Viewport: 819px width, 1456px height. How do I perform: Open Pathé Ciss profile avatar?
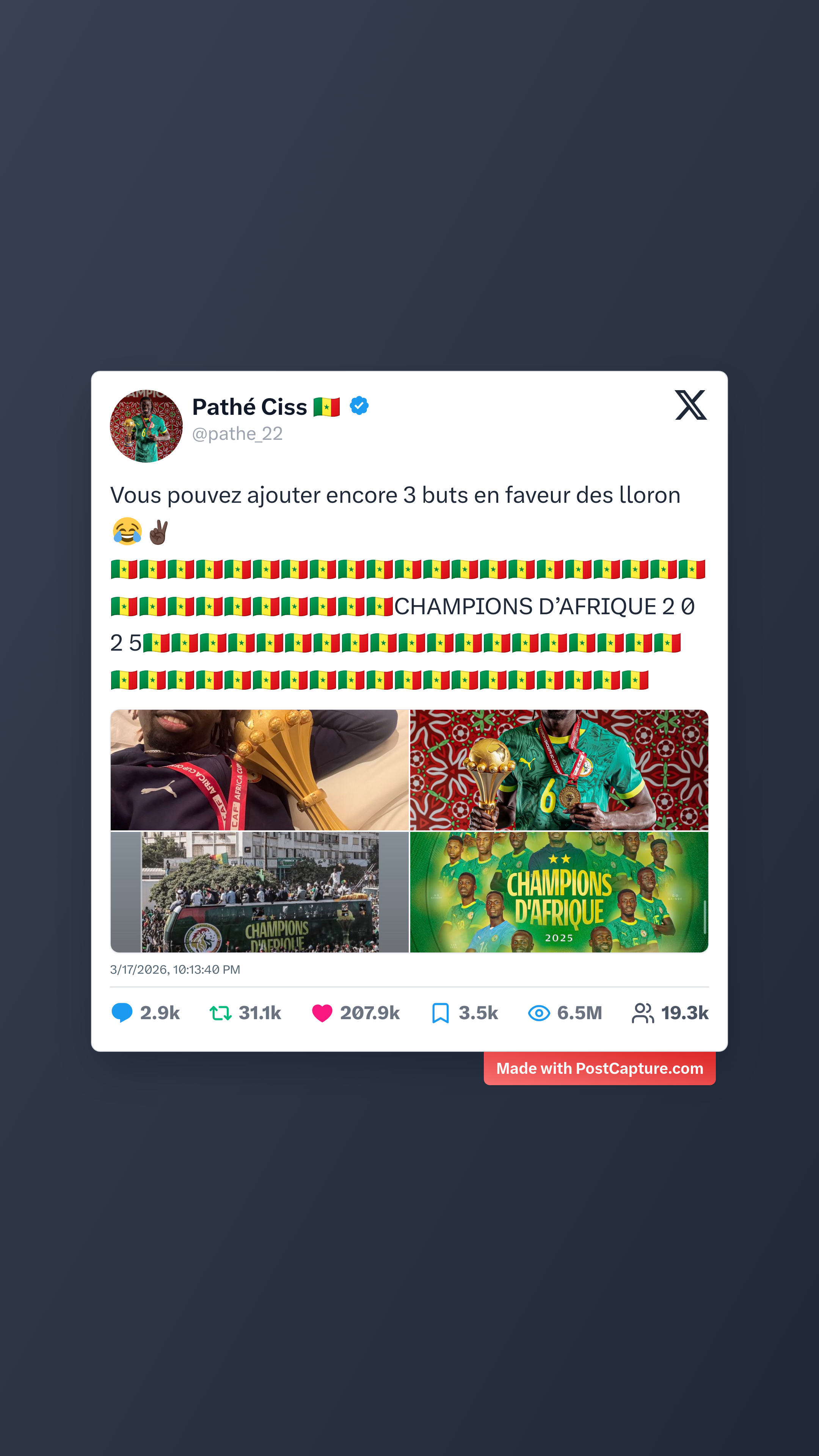click(x=146, y=425)
